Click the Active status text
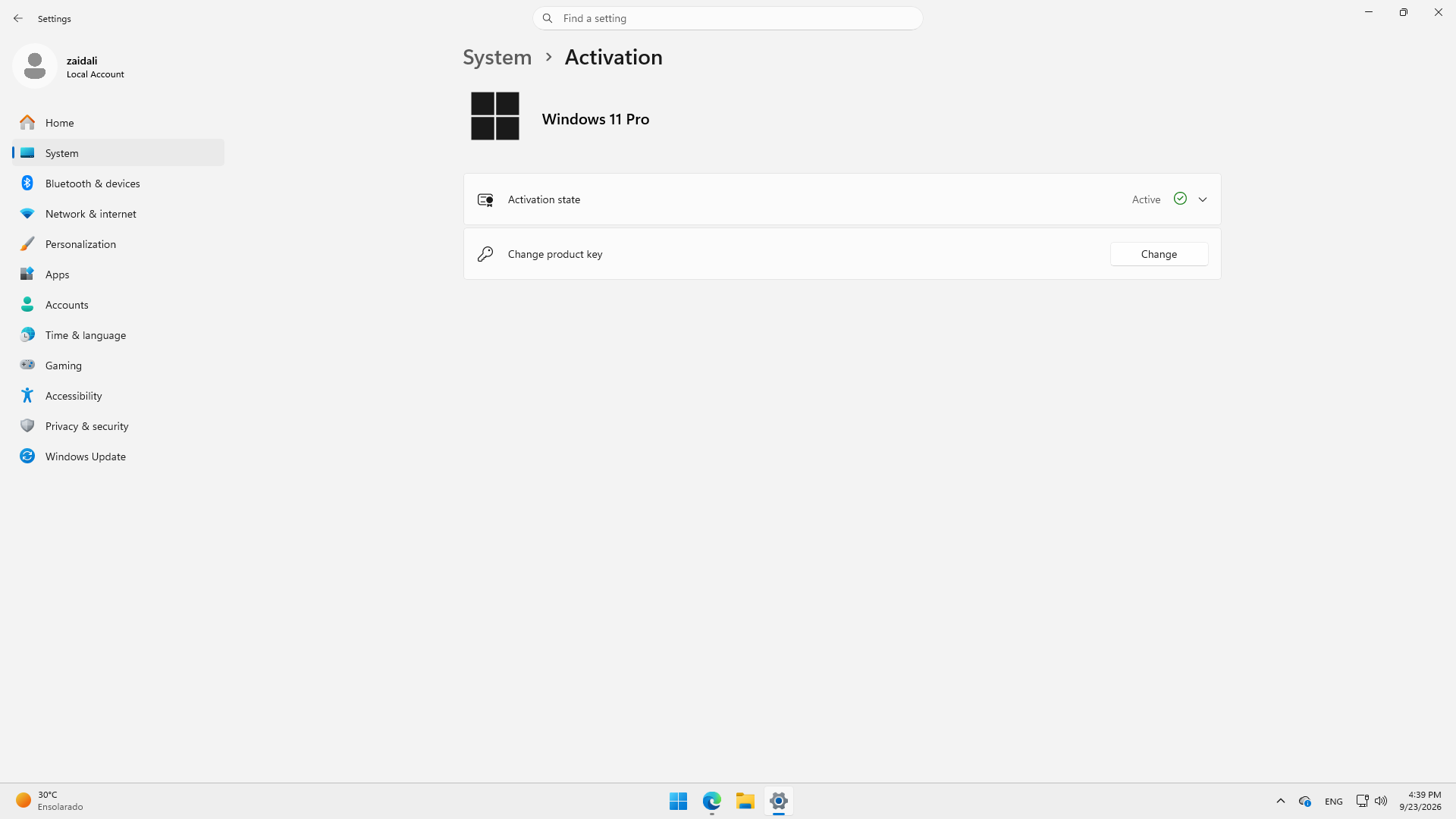The image size is (1456, 819). click(x=1146, y=199)
